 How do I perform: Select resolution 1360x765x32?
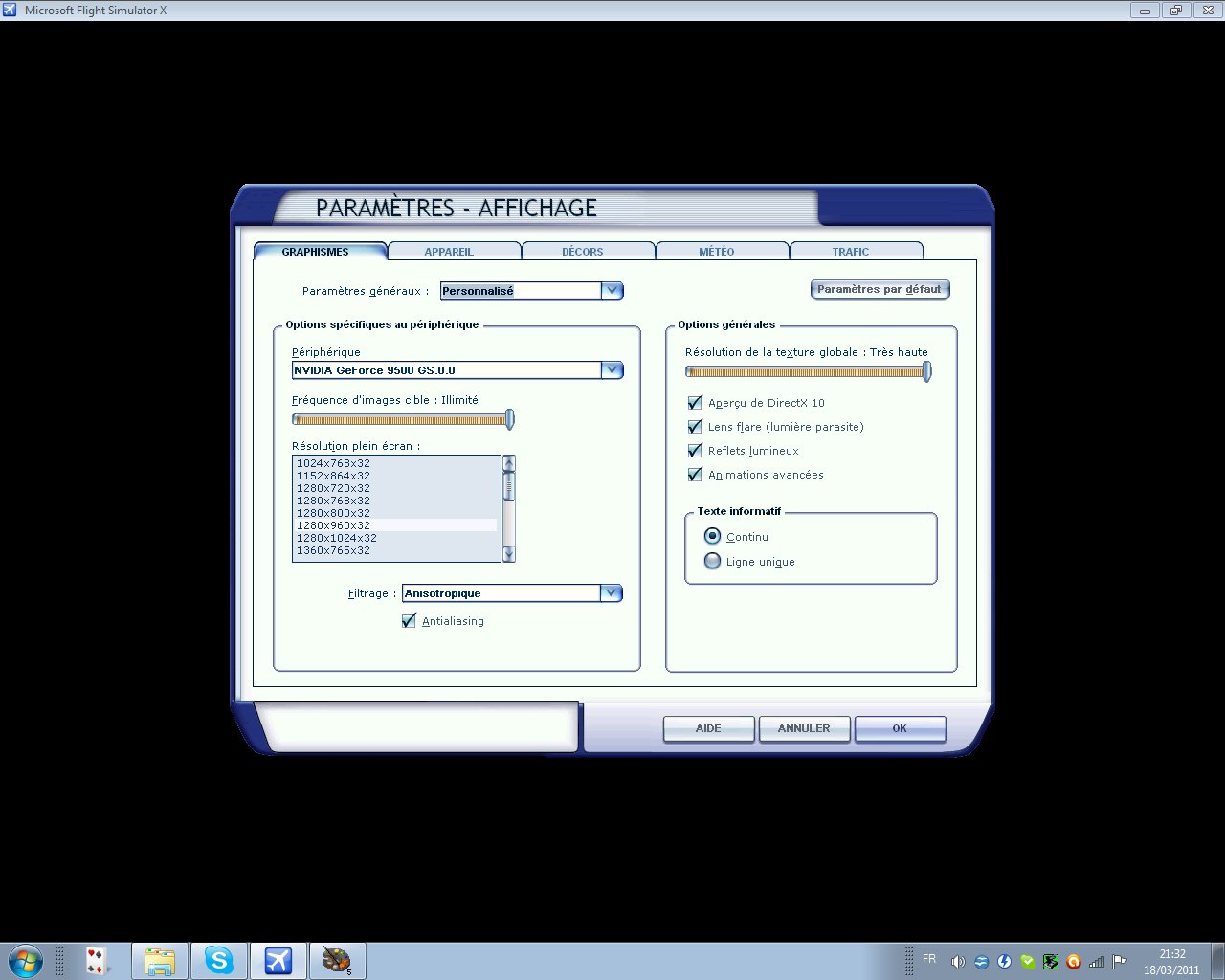(x=396, y=550)
